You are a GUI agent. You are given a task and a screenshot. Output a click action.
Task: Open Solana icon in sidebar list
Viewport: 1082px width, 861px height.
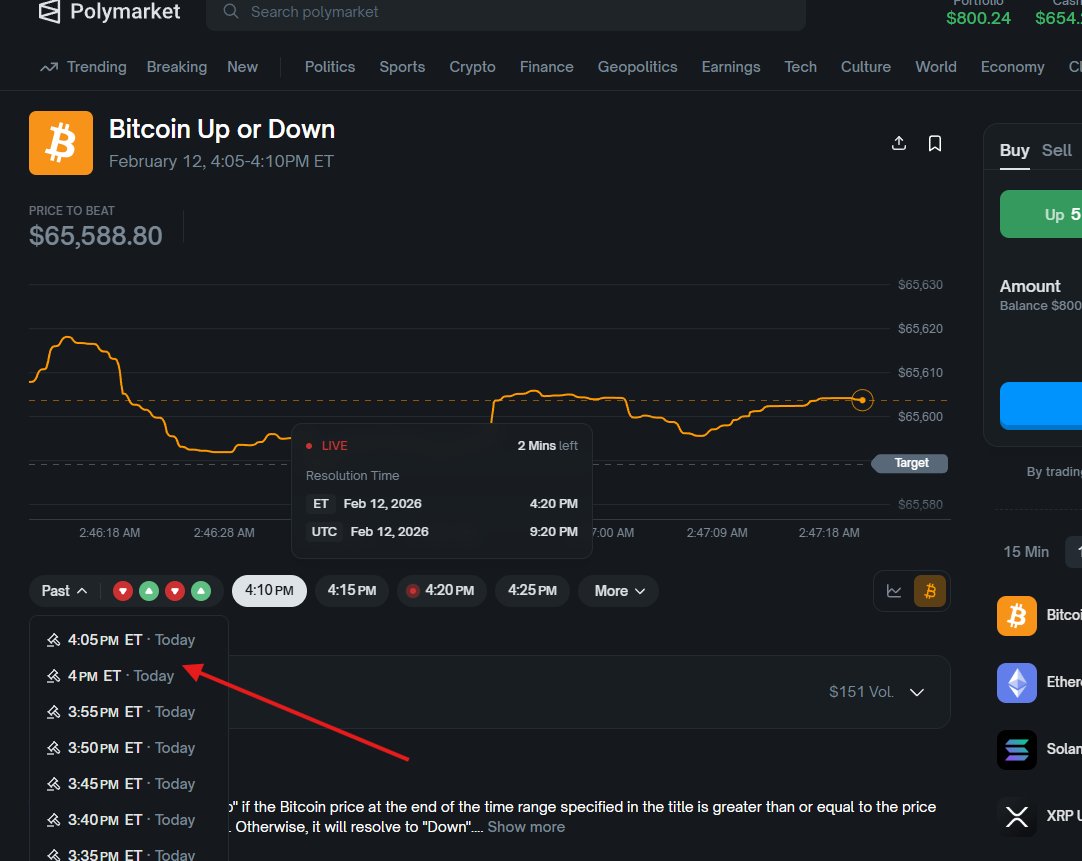pyautogui.click(x=1016, y=749)
